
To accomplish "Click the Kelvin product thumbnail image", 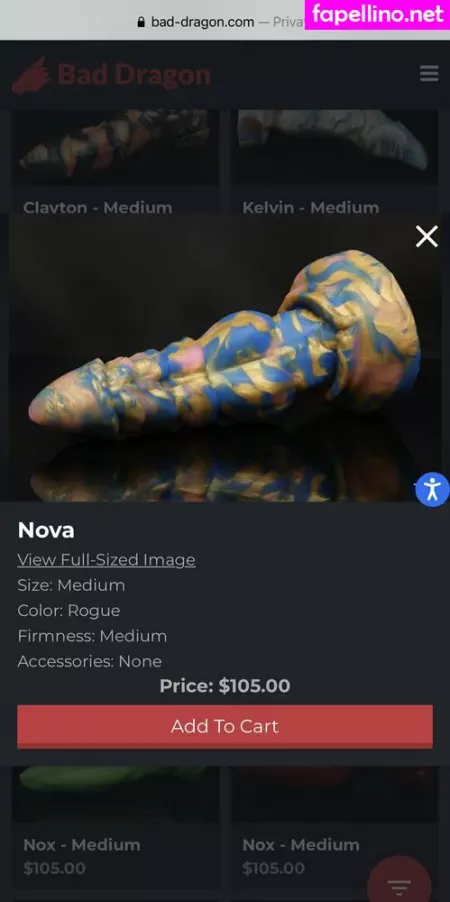I will tap(334, 147).
